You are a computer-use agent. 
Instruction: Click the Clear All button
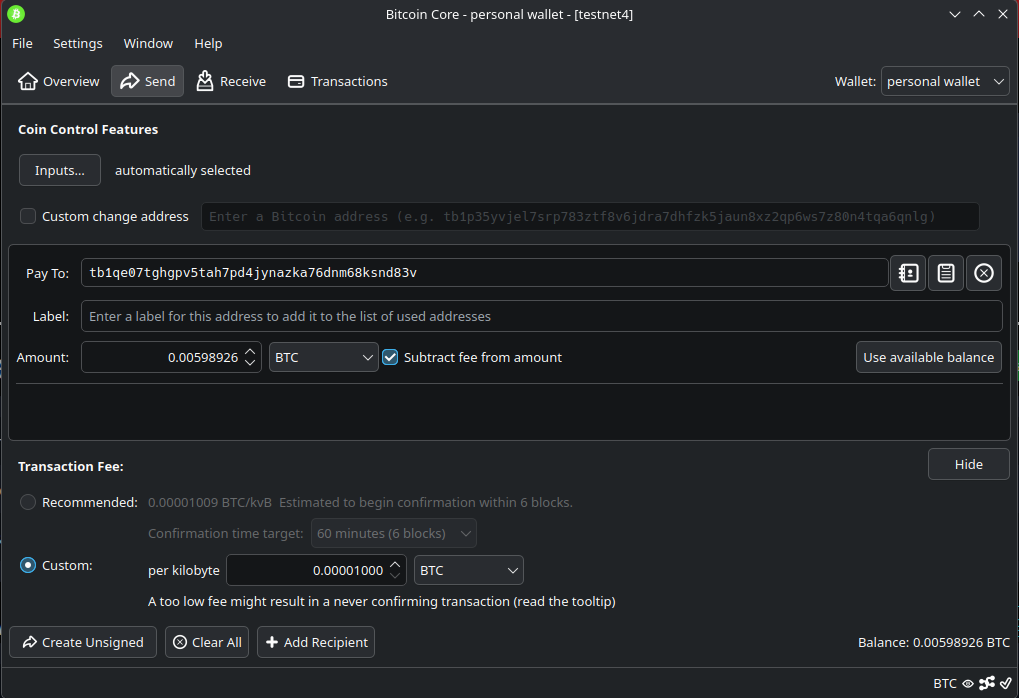(x=207, y=642)
